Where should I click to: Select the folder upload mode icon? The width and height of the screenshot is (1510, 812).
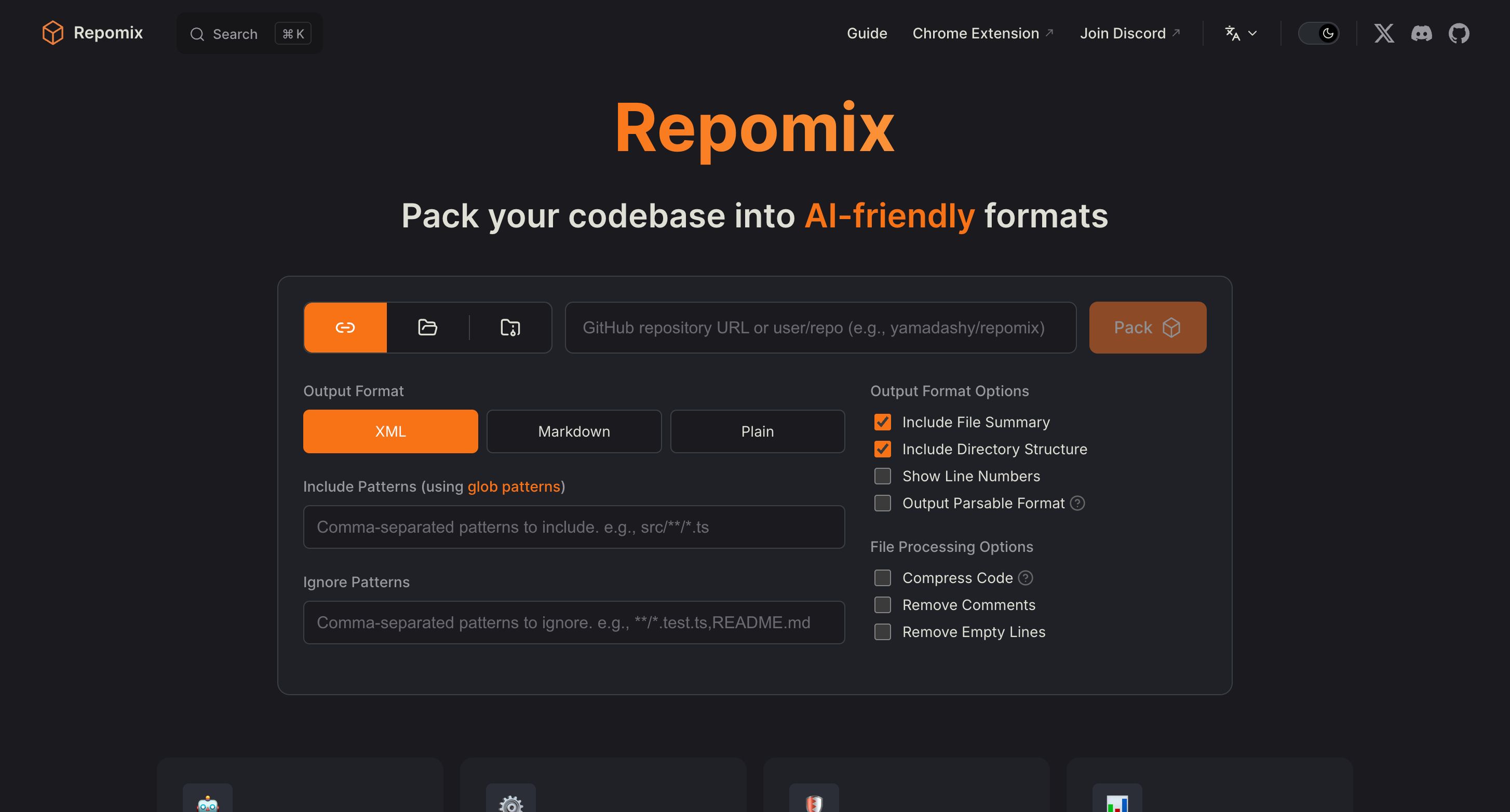(x=427, y=327)
